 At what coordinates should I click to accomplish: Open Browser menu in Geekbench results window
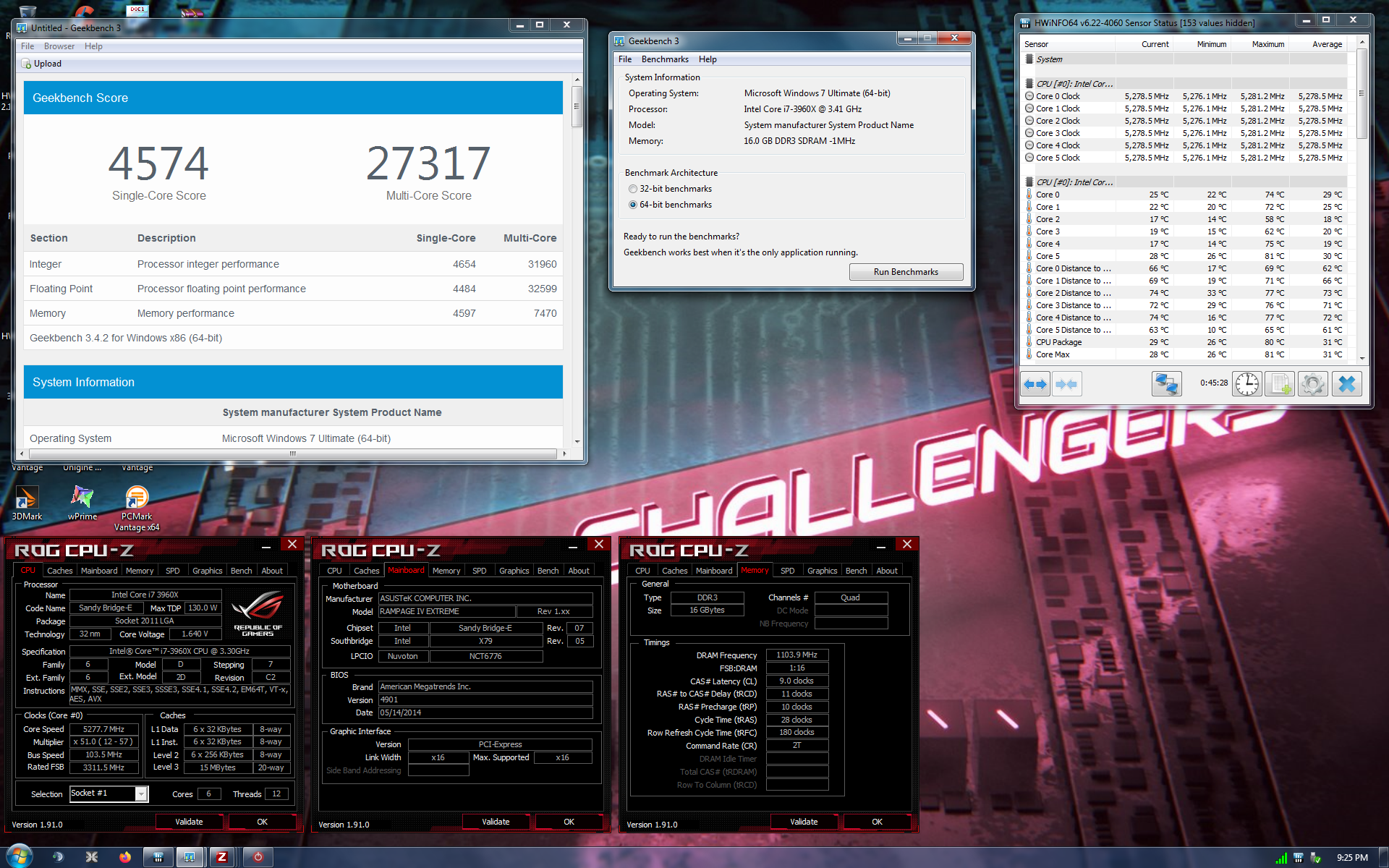[59, 46]
